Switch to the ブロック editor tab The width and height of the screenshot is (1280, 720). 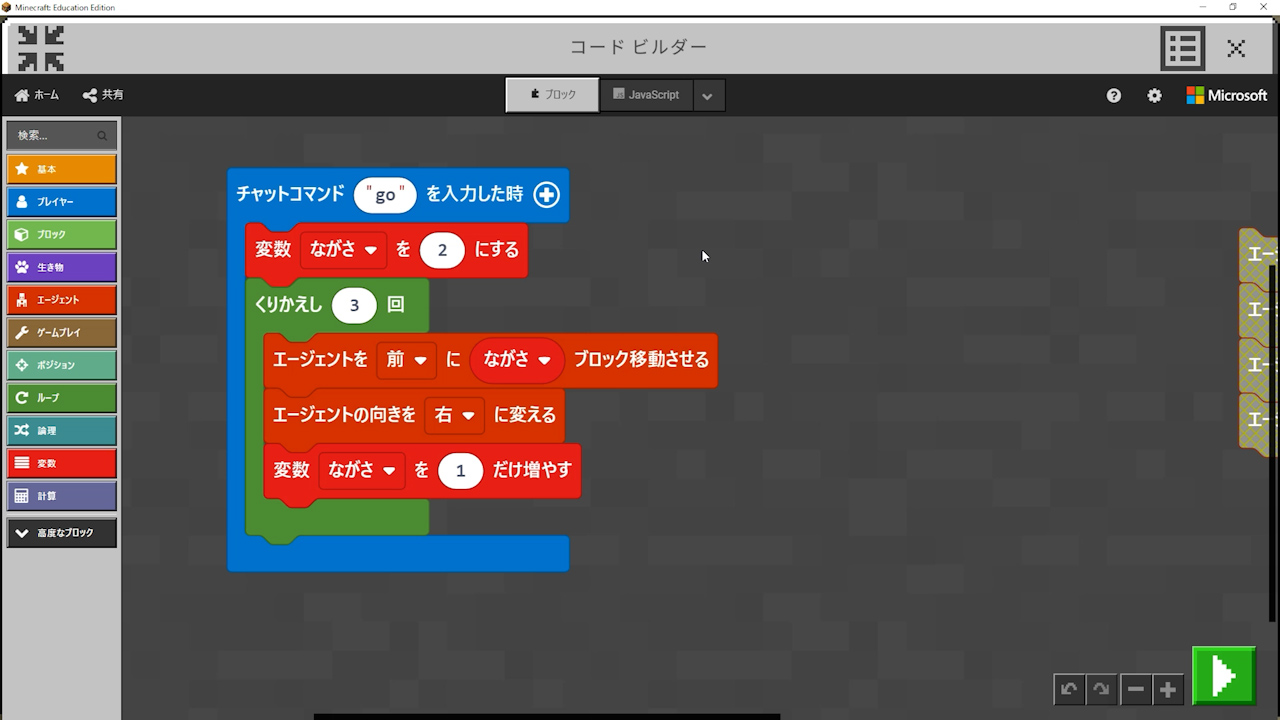tap(552, 95)
